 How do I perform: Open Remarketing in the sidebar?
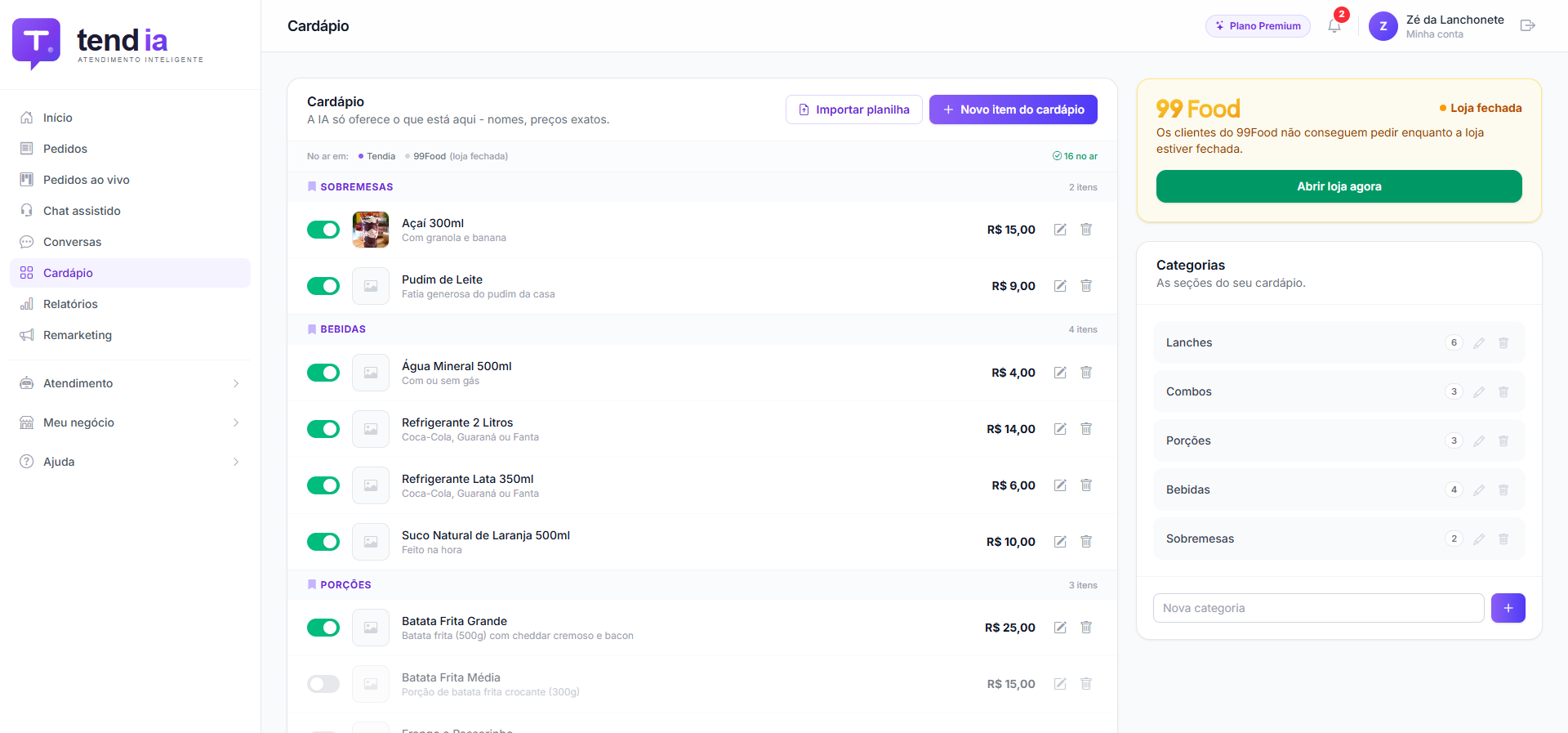click(x=131, y=335)
